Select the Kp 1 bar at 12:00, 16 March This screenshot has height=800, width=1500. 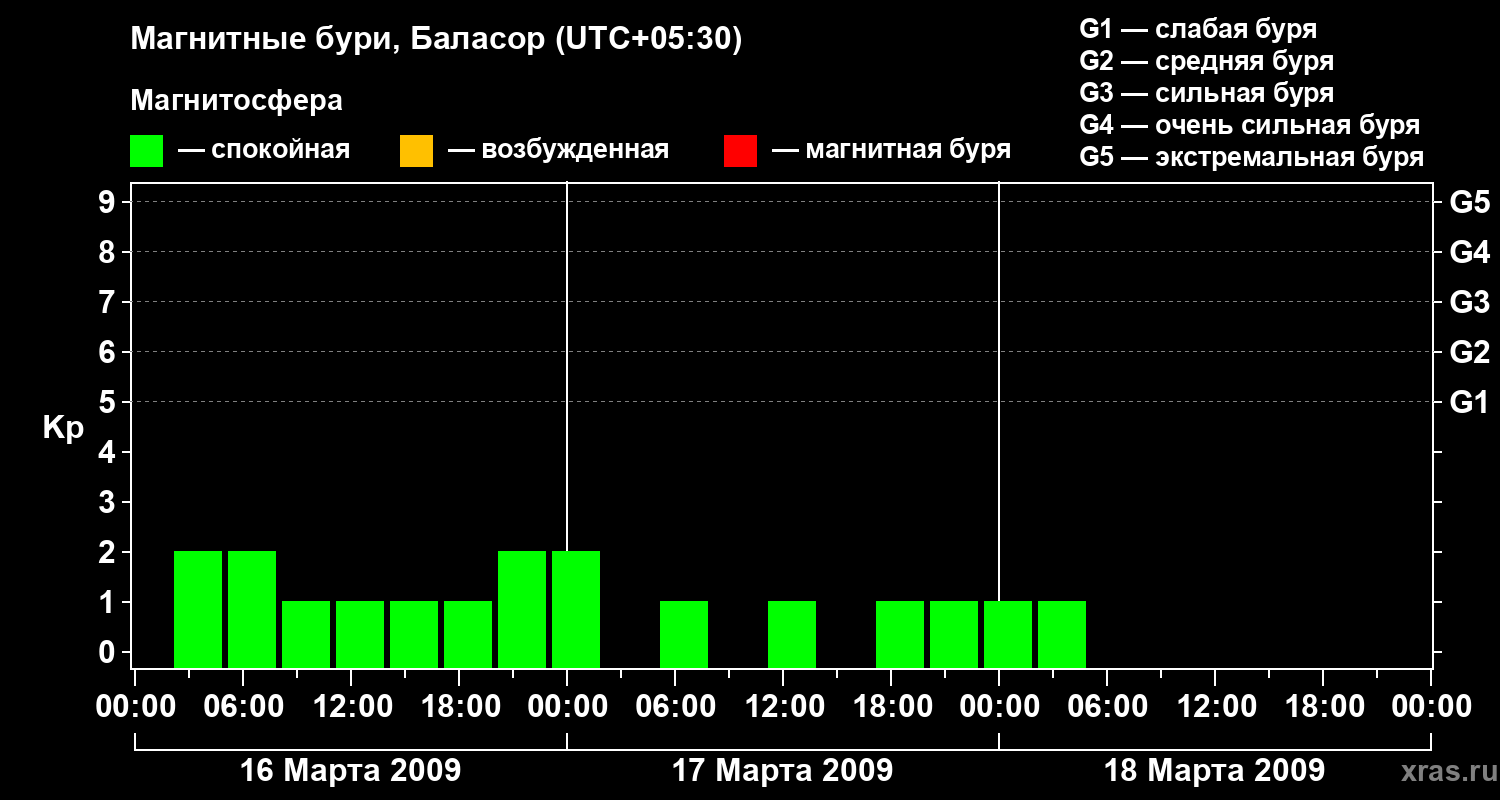coord(360,634)
